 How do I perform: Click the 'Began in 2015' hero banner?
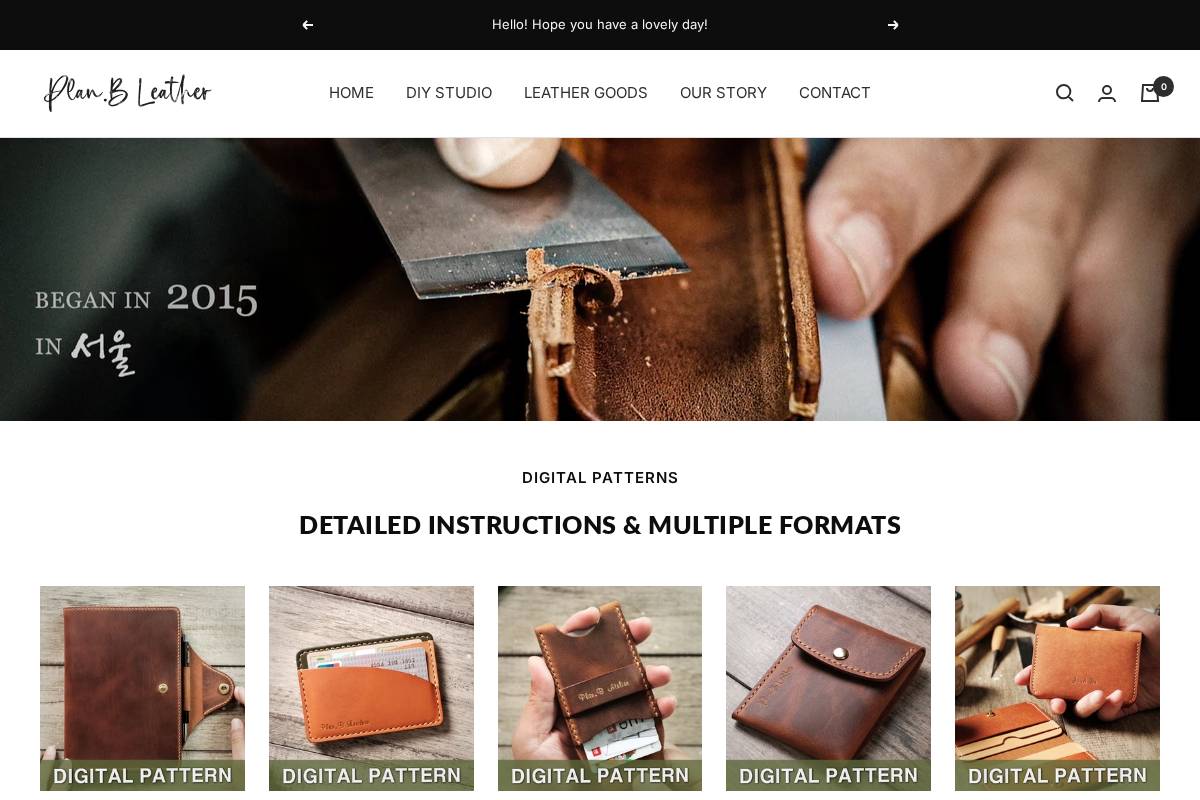pyautogui.click(x=600, y=279)
